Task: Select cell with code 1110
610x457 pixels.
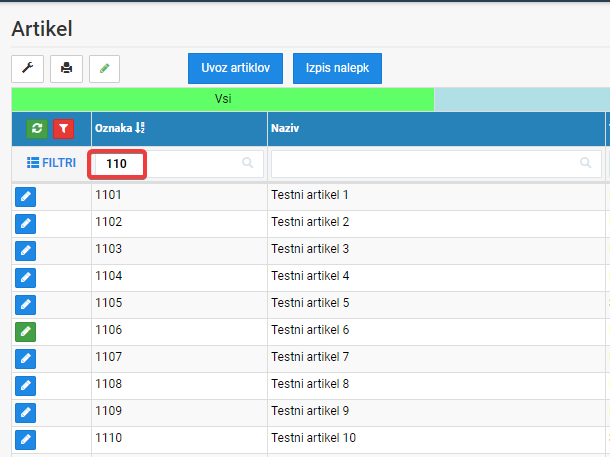Action: (179, 440)
